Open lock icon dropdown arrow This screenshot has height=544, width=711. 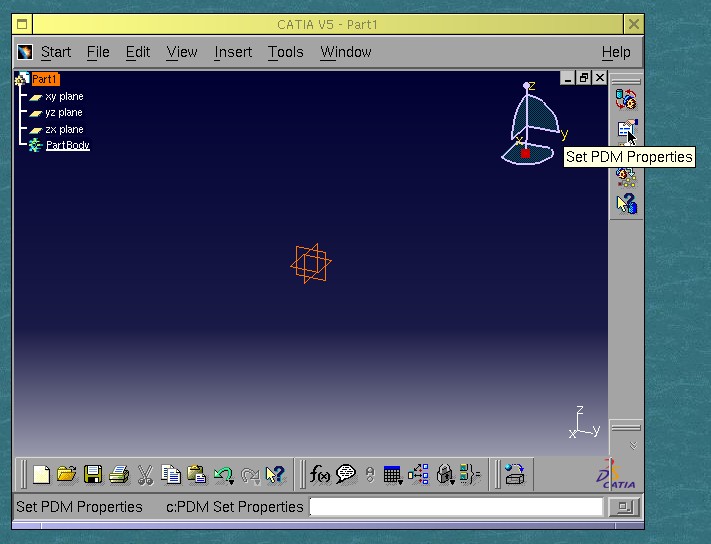452,482
